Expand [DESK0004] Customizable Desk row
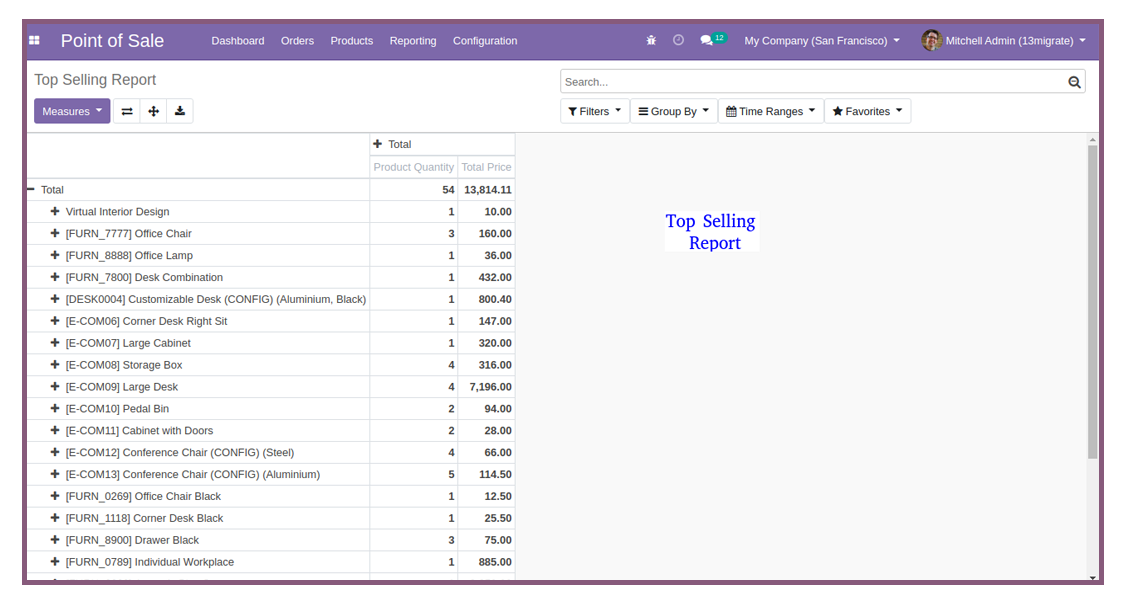 55,300
